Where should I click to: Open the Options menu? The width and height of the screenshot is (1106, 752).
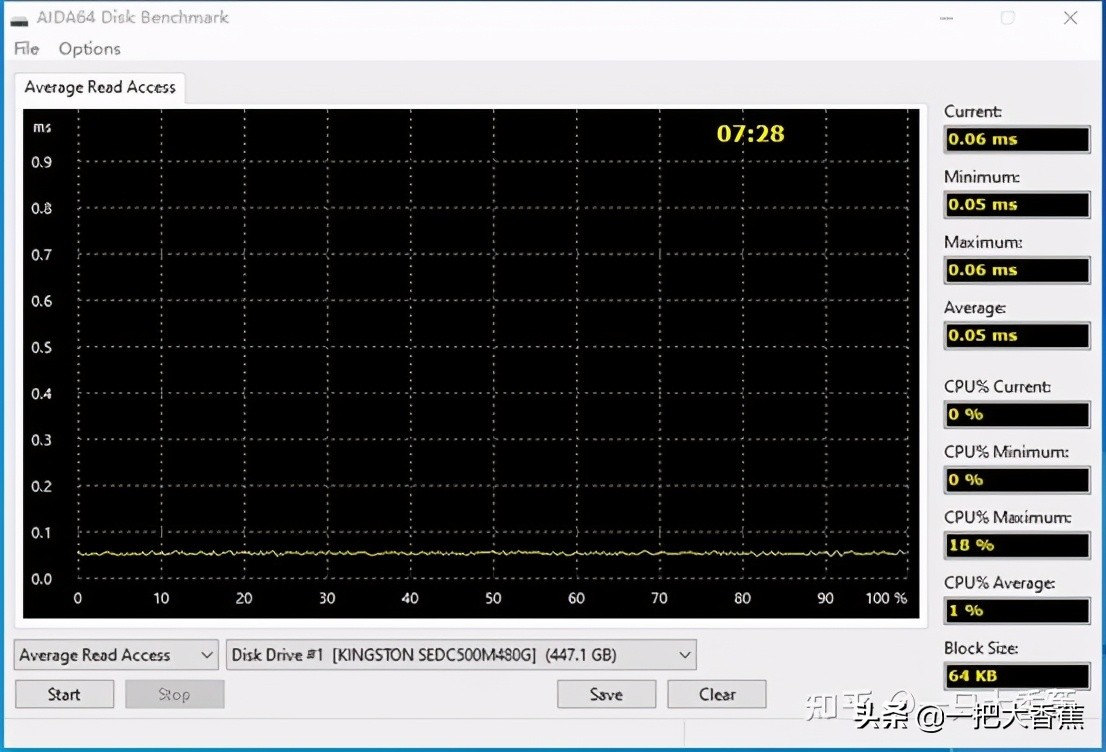[89, 48]
